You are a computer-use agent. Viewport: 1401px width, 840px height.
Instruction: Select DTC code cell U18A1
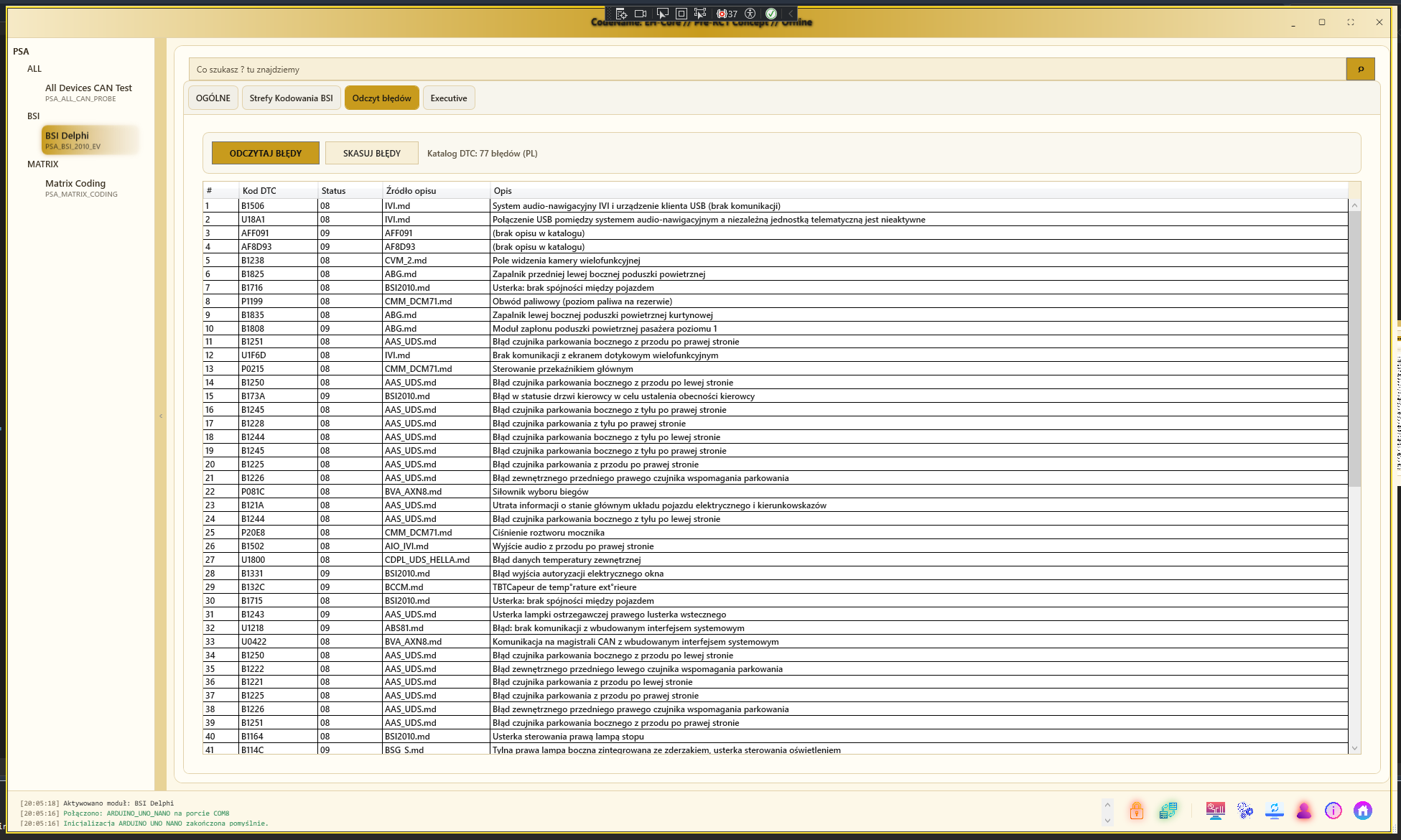pyautogui.click(x=278, y=219)
